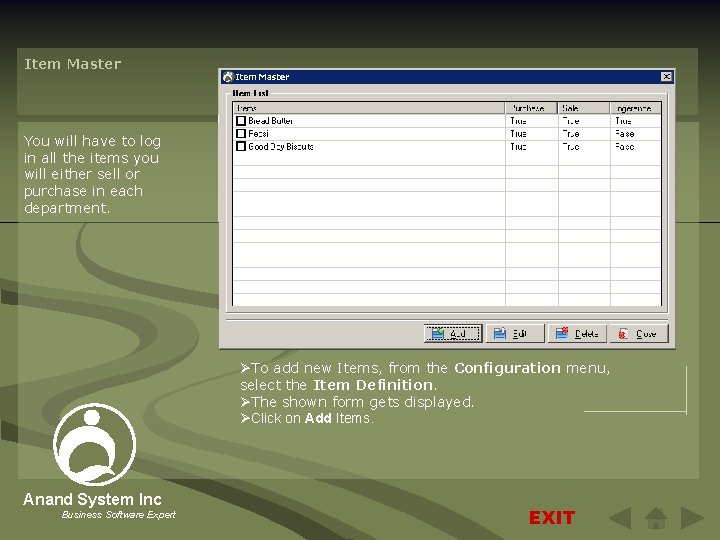The width and height of the screenshot is (720, 540).
Task: Click Sale value of Pepsi row
Action: click(x=571, y=134)
